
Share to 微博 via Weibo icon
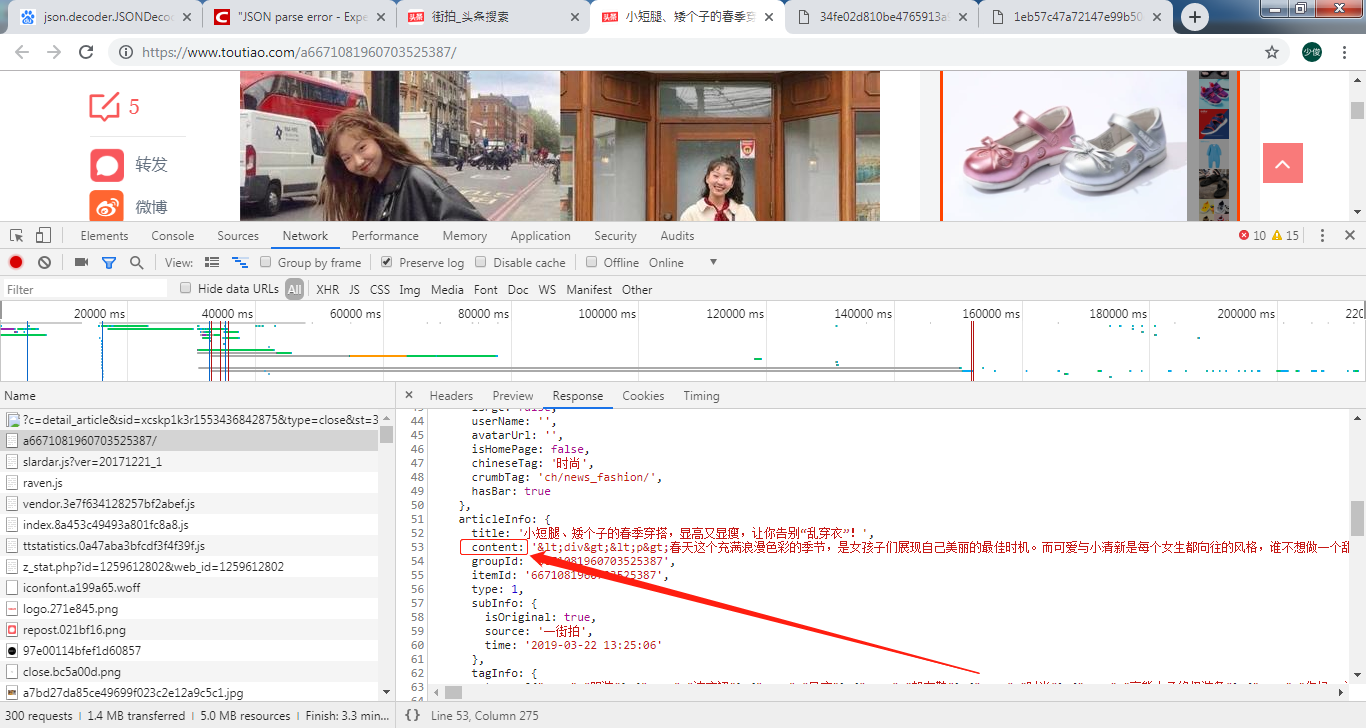coord(107,206)
